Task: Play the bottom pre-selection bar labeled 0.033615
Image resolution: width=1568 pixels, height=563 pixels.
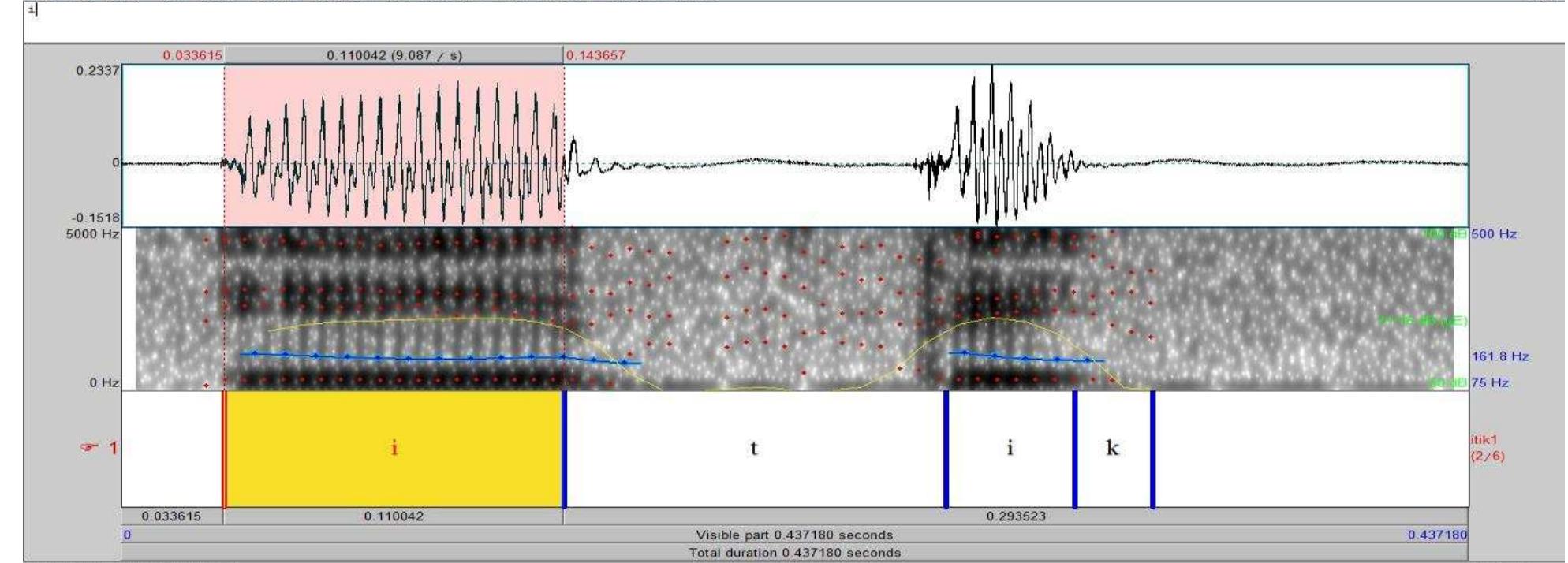Action: coord(171,516)
